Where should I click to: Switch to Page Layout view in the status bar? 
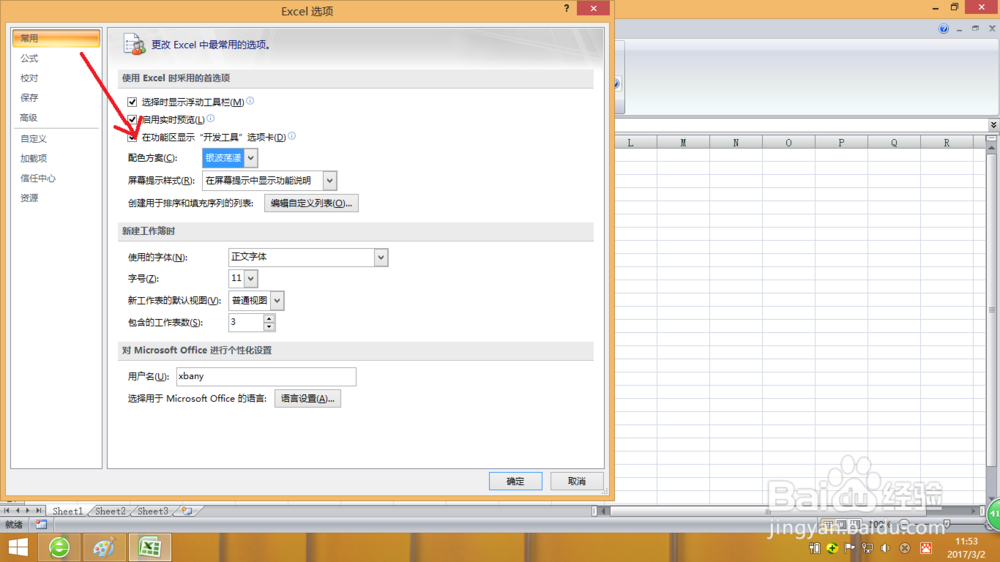pyautogui.click(x=842, y=524)
